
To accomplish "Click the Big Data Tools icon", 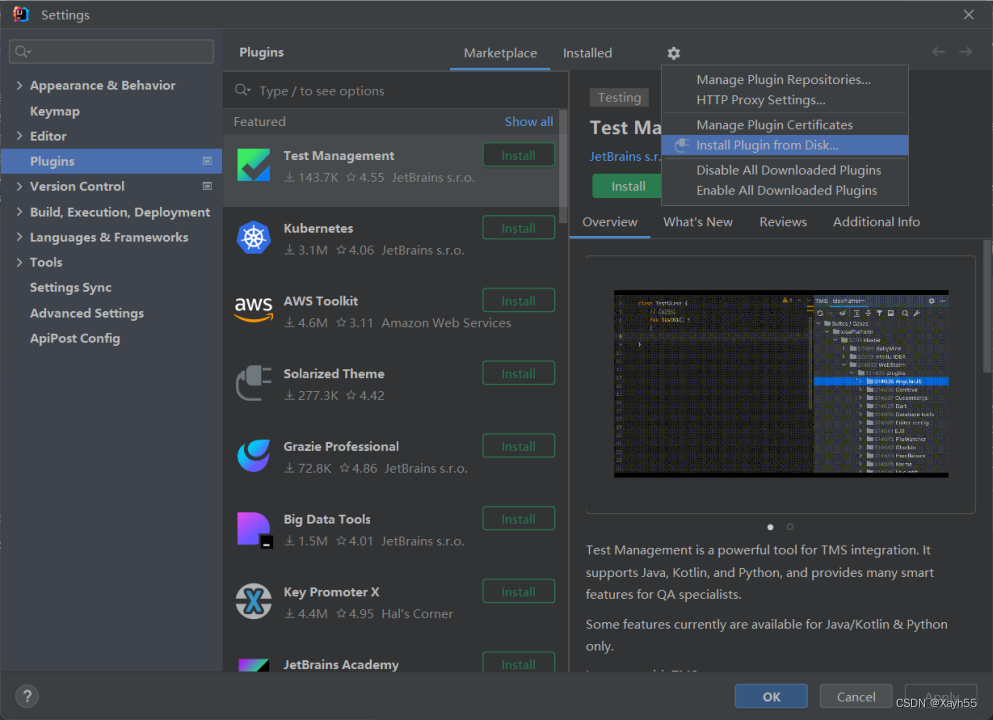I will (x=254, y=529).
